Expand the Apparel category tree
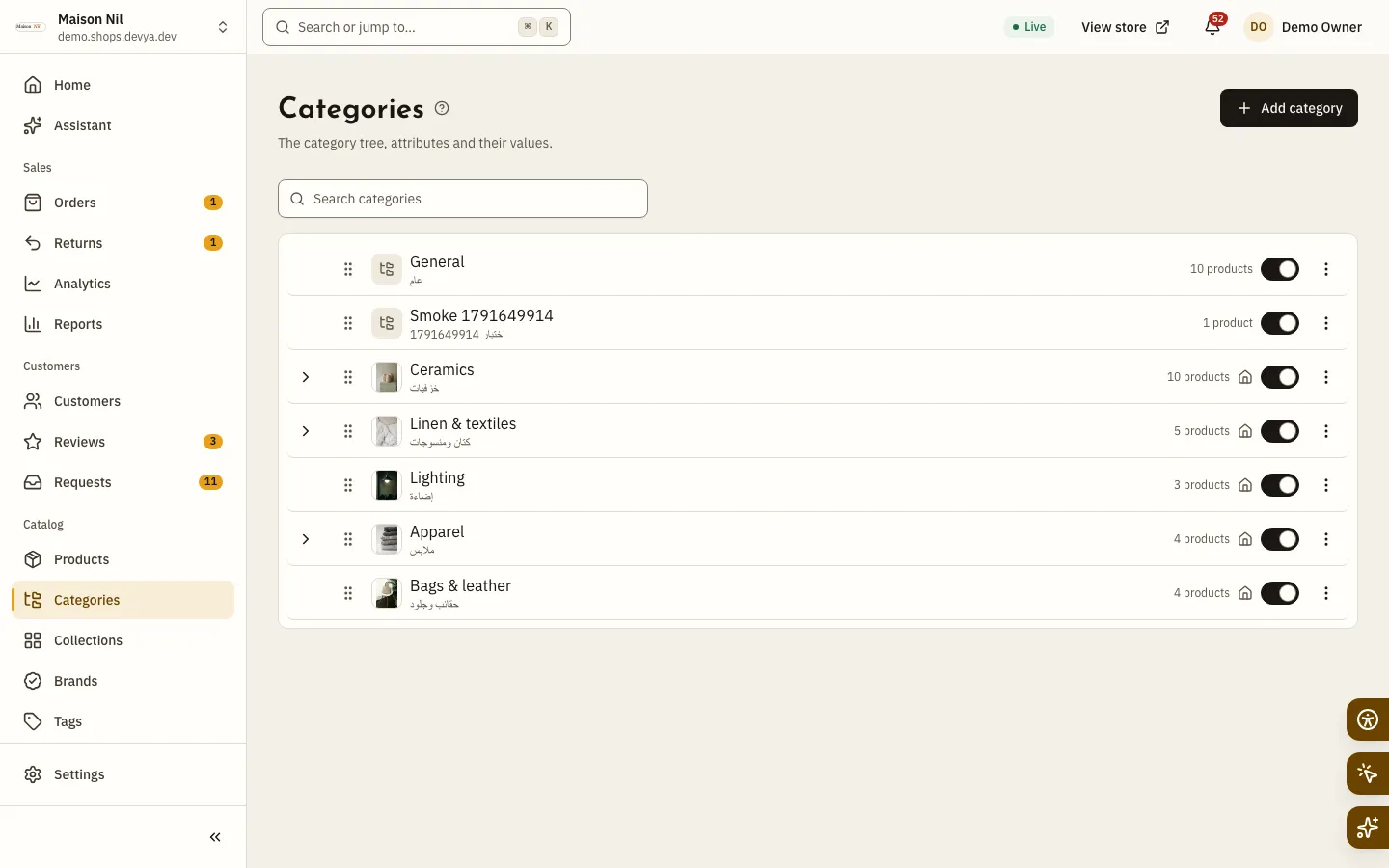The height and width of the screenshot is (868, 1389). click(x=306, y=539)
